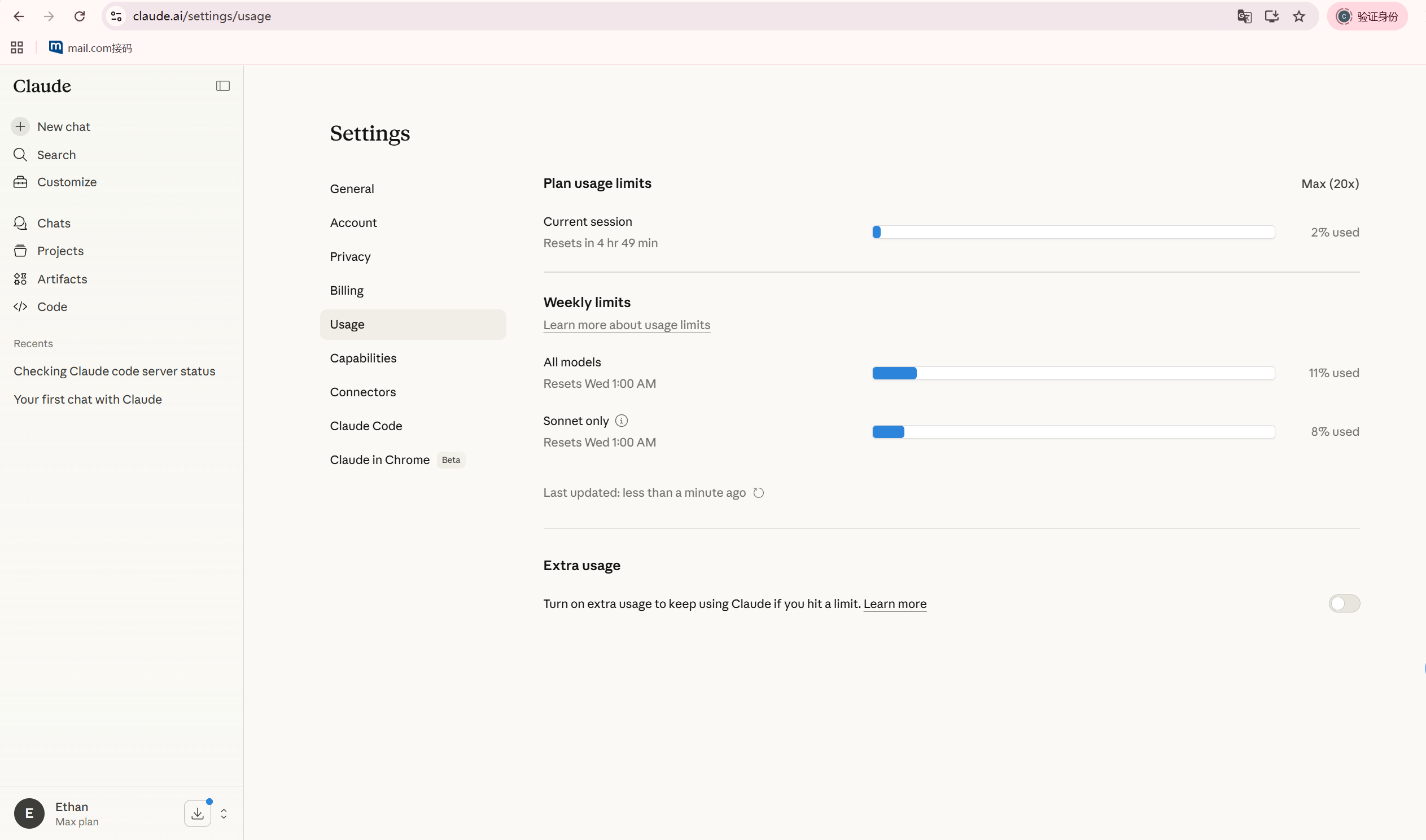Screen dimensions: 1426x840
Task: Follow the Learn more about usage limits link
Action: coord(627,325)
